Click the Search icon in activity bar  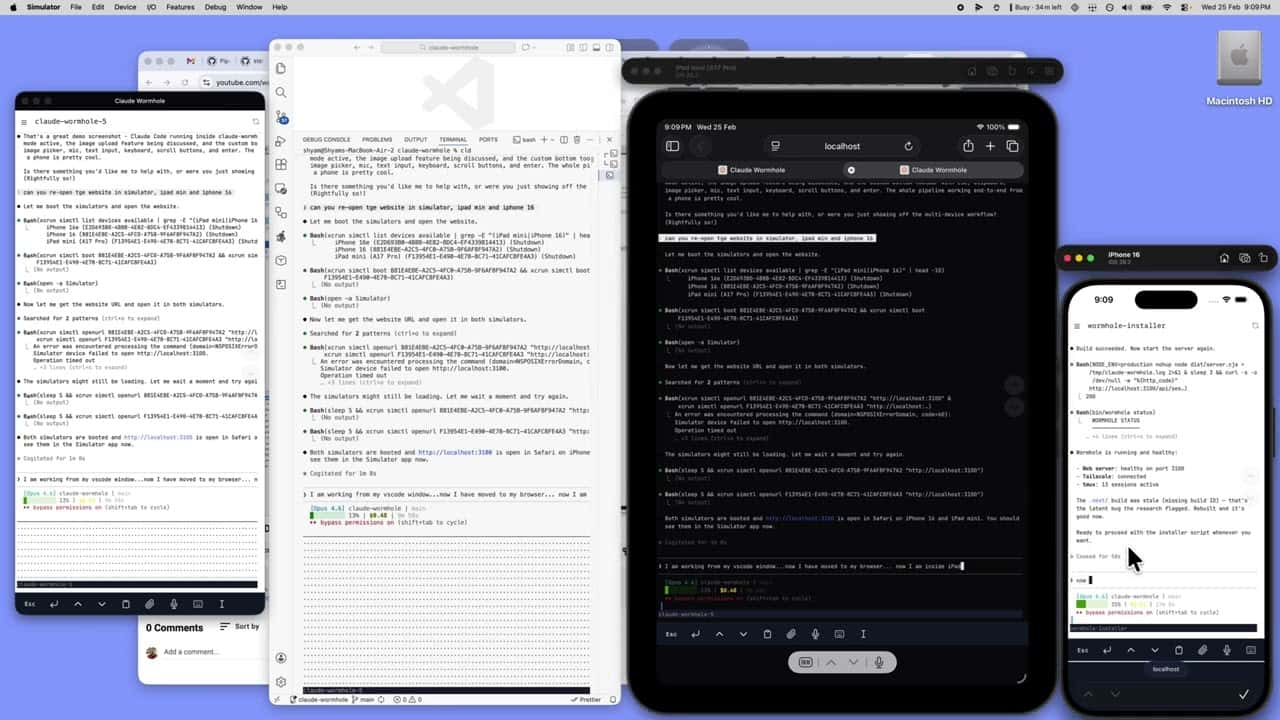coord(281,92)
